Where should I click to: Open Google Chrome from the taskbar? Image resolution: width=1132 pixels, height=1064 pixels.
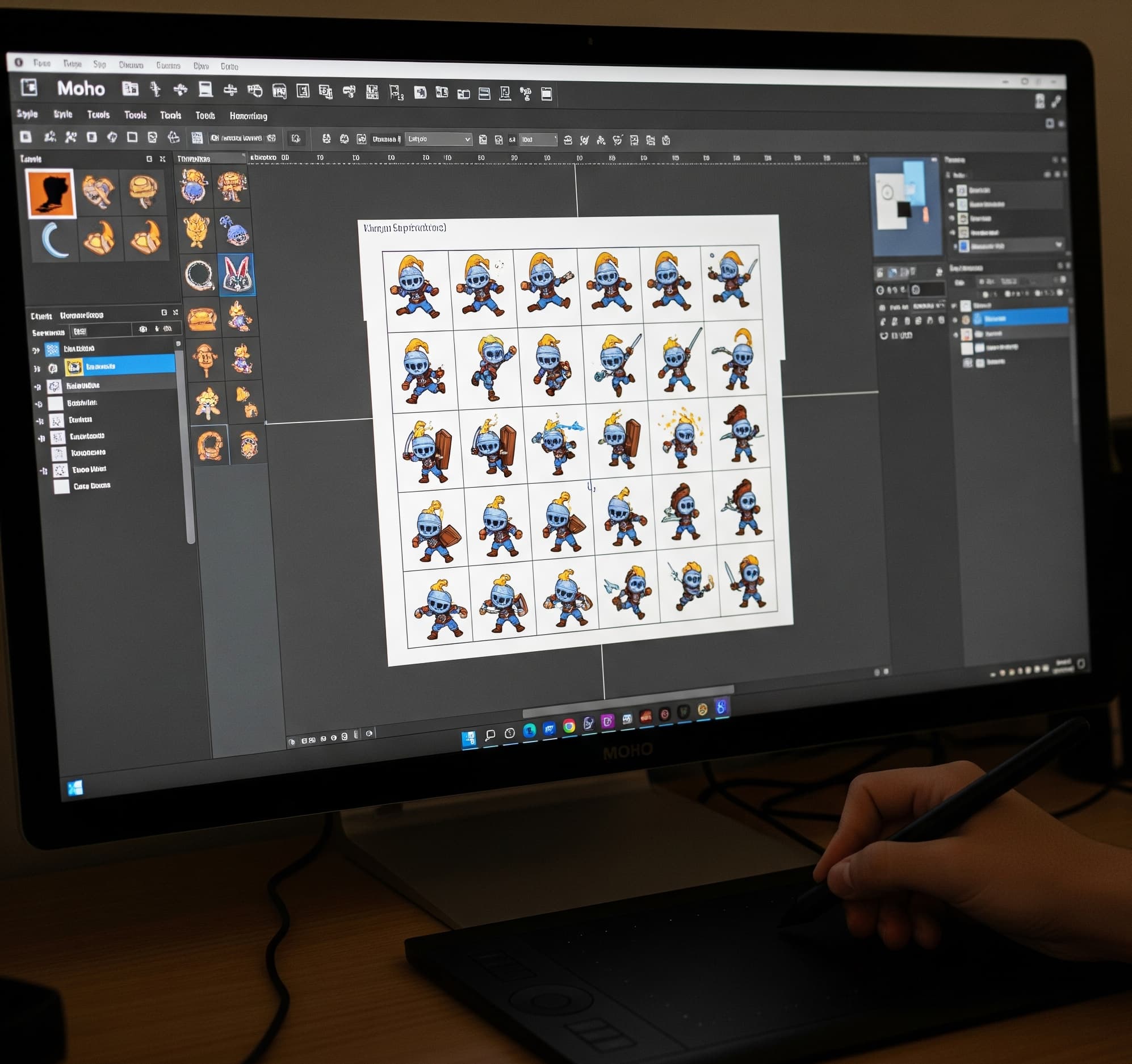tap(568, 726)
